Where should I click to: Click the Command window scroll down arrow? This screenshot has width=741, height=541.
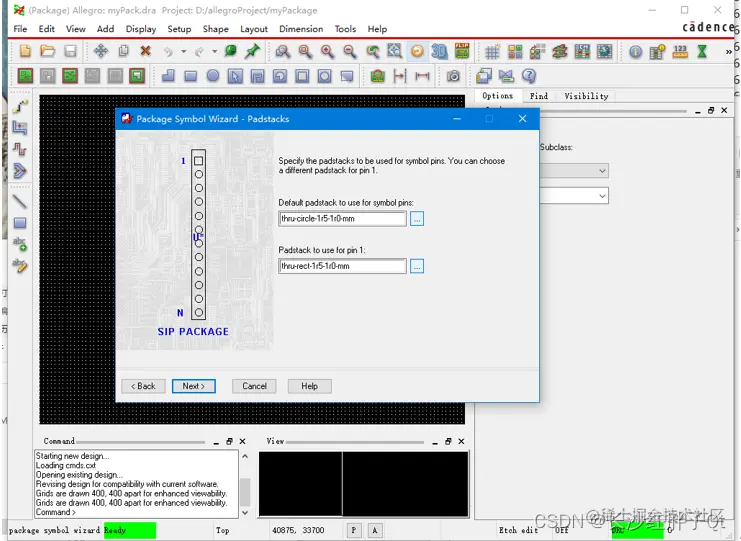(x=245, y=512)
